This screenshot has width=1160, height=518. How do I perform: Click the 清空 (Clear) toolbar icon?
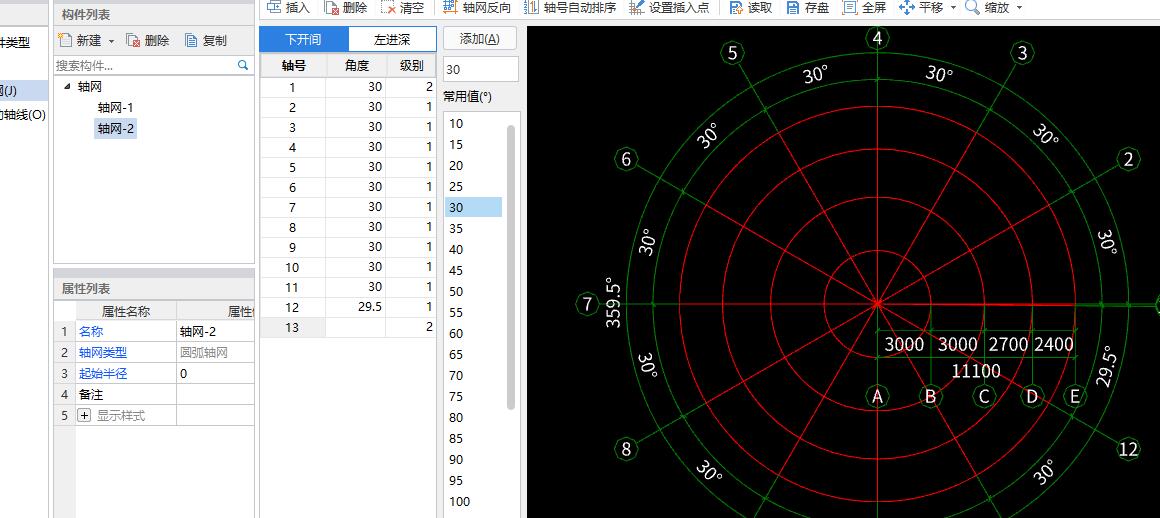388,7
